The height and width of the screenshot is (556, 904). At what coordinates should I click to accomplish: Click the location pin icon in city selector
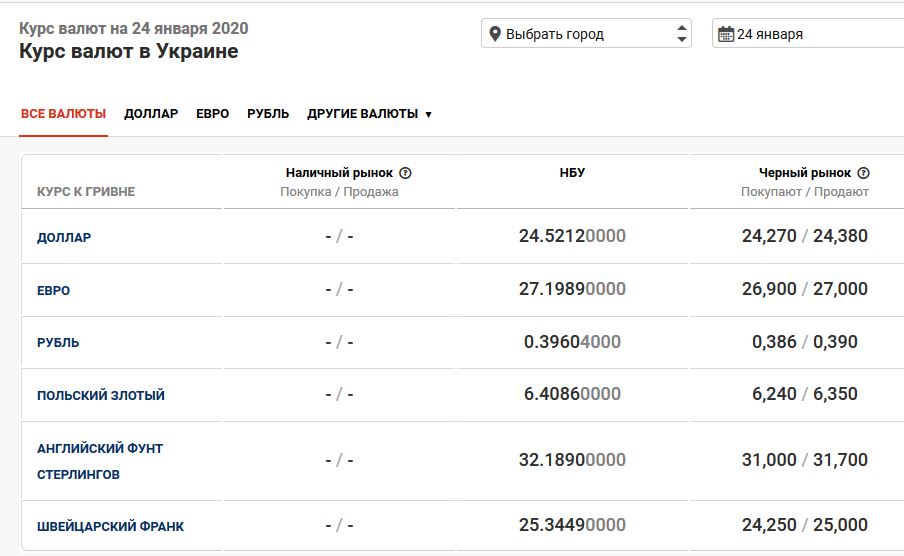pyautogui.click(x=494, y=34)
